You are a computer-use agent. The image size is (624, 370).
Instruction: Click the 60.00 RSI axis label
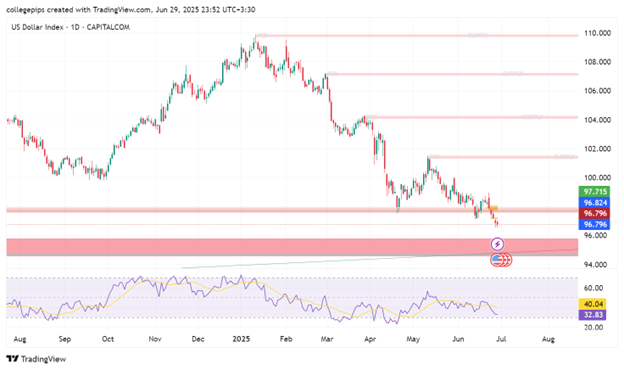tap(593, 288)
